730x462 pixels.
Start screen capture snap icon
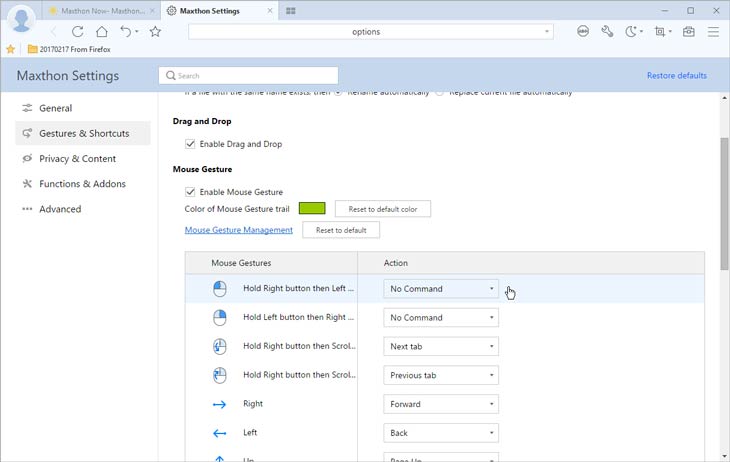tap(660, 31)
